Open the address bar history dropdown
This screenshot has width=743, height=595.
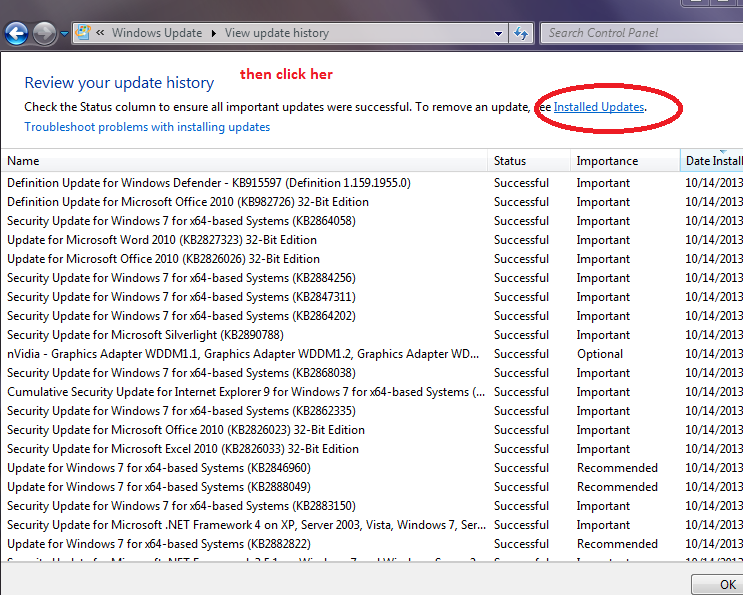[x=498, y=34]
